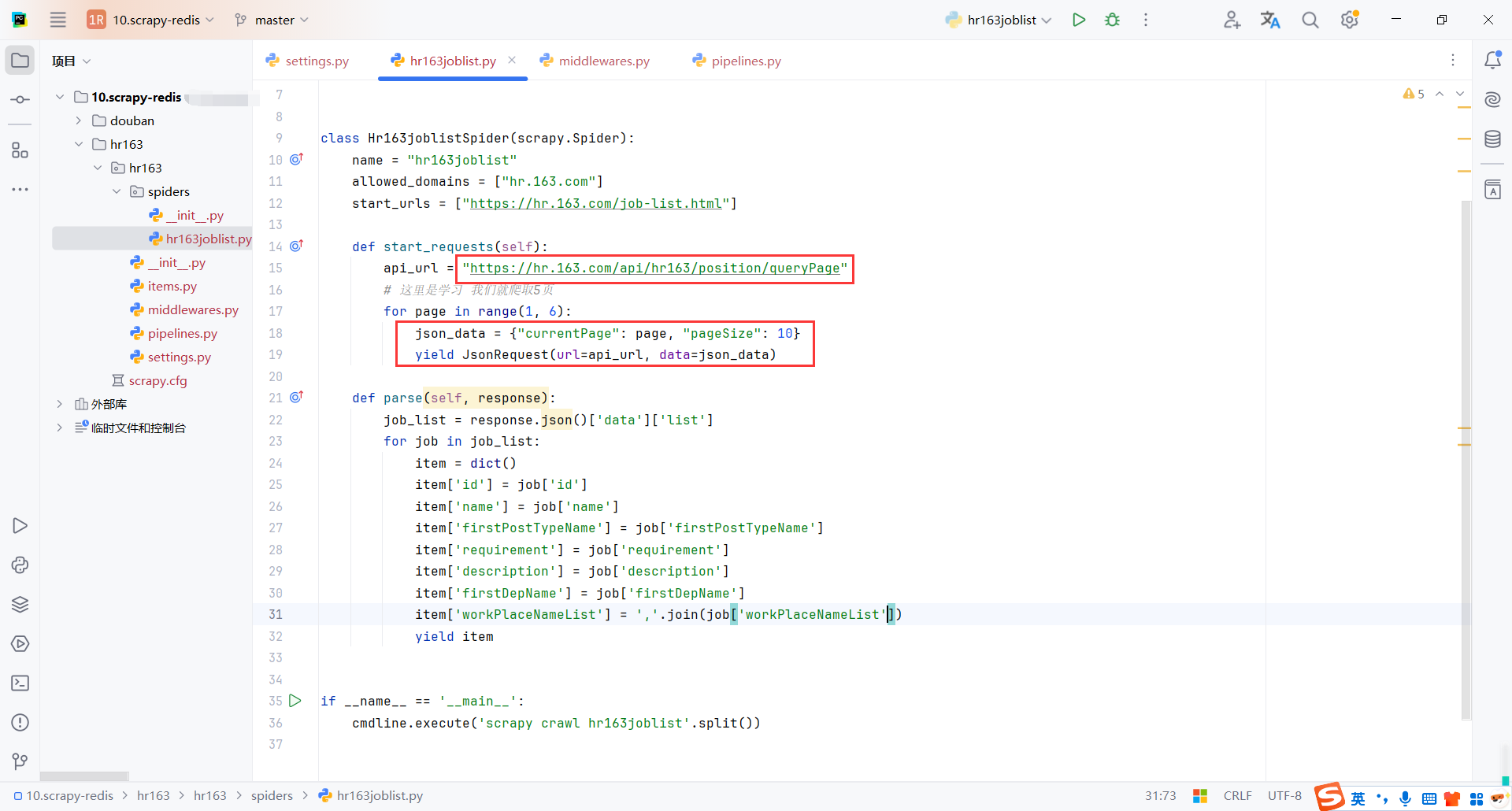This screenshot has height=811, width=1512.
Task: Collapse the outer hr163 folder
Action: 79,144
